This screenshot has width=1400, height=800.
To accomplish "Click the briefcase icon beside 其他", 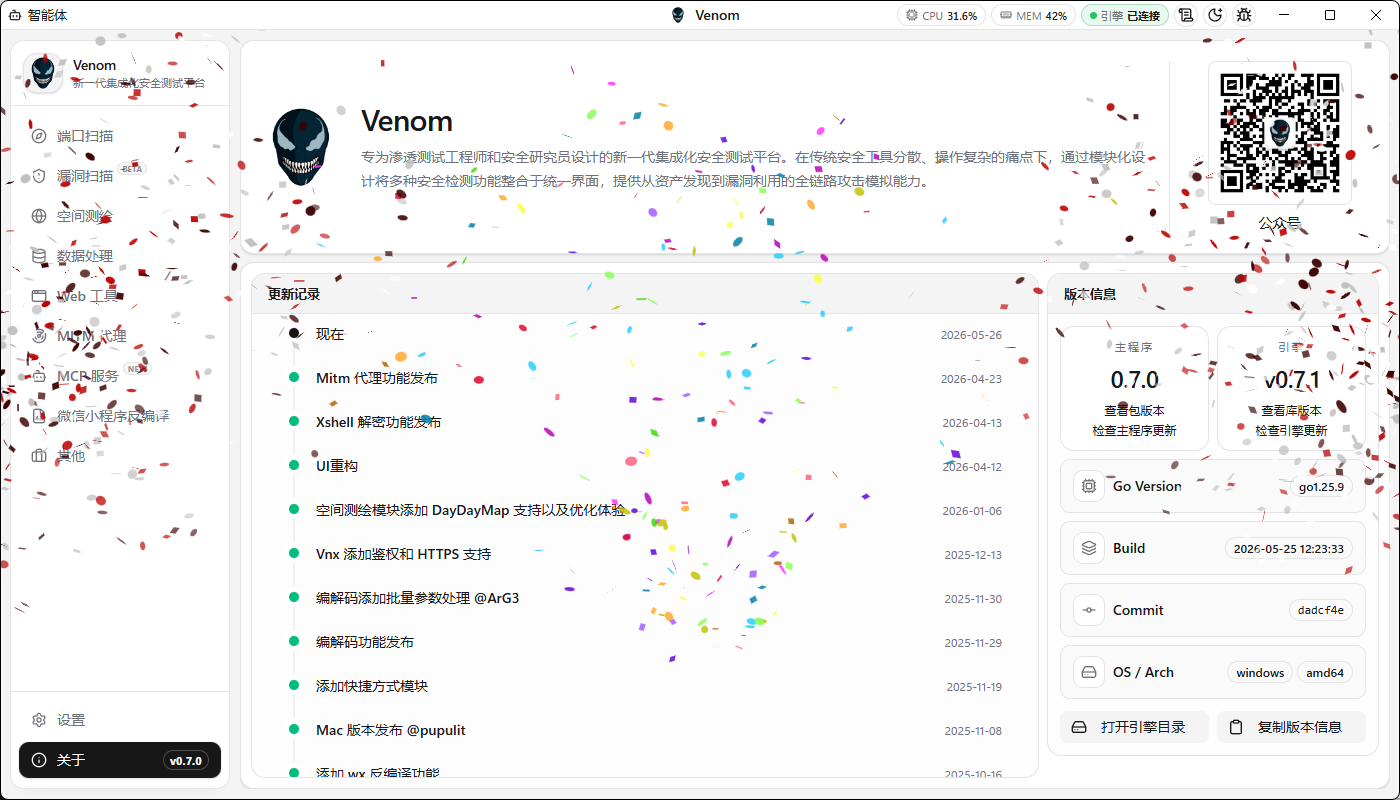I will coord(39,456).
